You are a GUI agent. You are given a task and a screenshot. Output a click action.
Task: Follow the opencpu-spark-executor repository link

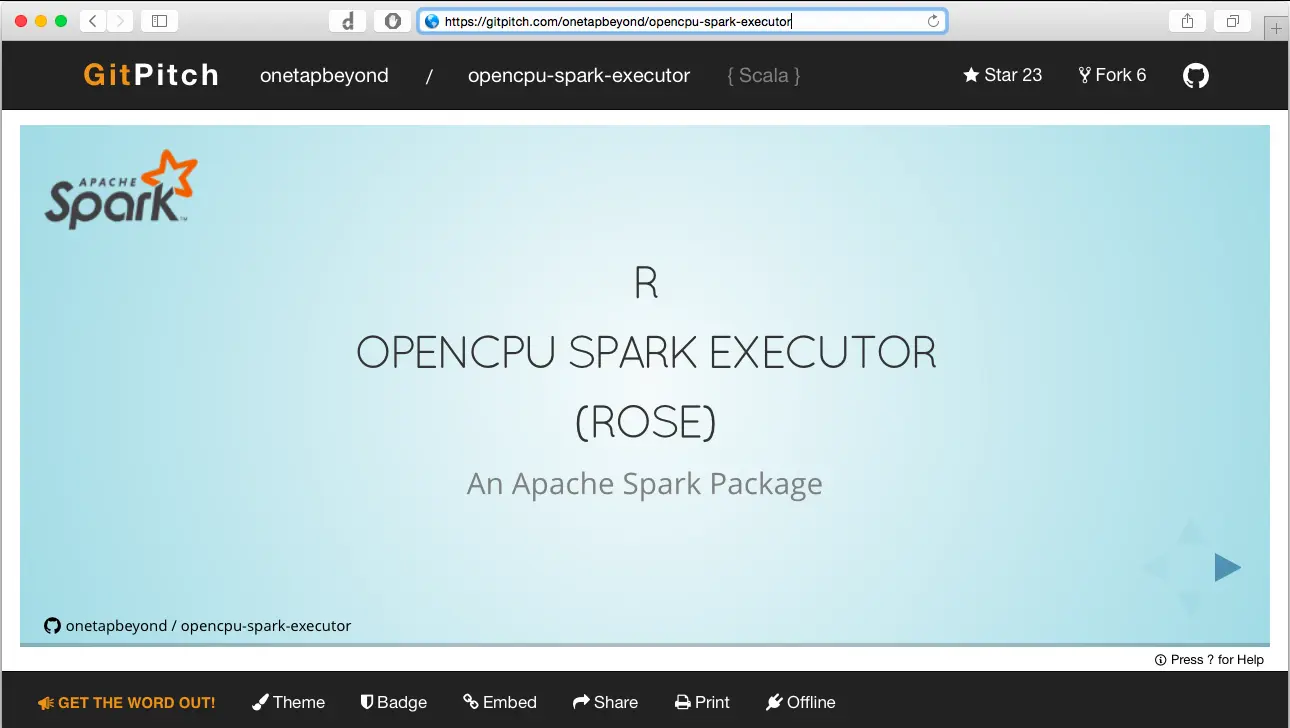(578, 75)
